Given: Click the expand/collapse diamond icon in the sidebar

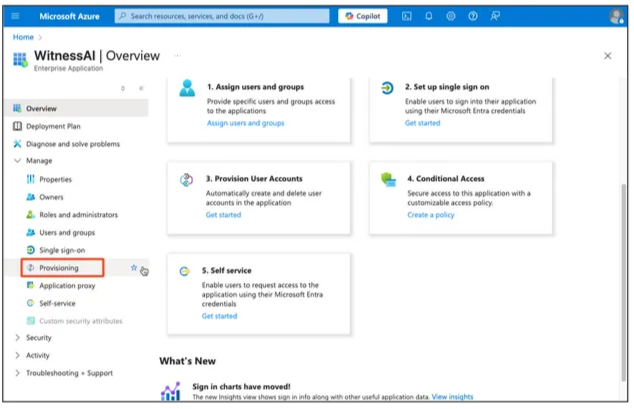Looking at the screenshot, I should (123, 88).
